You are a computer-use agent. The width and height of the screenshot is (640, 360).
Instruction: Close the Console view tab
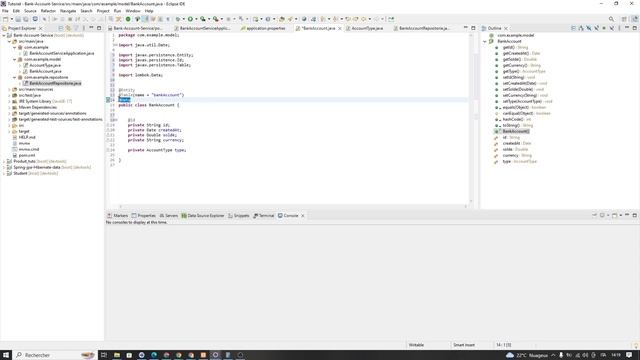(x=302, y=216)
